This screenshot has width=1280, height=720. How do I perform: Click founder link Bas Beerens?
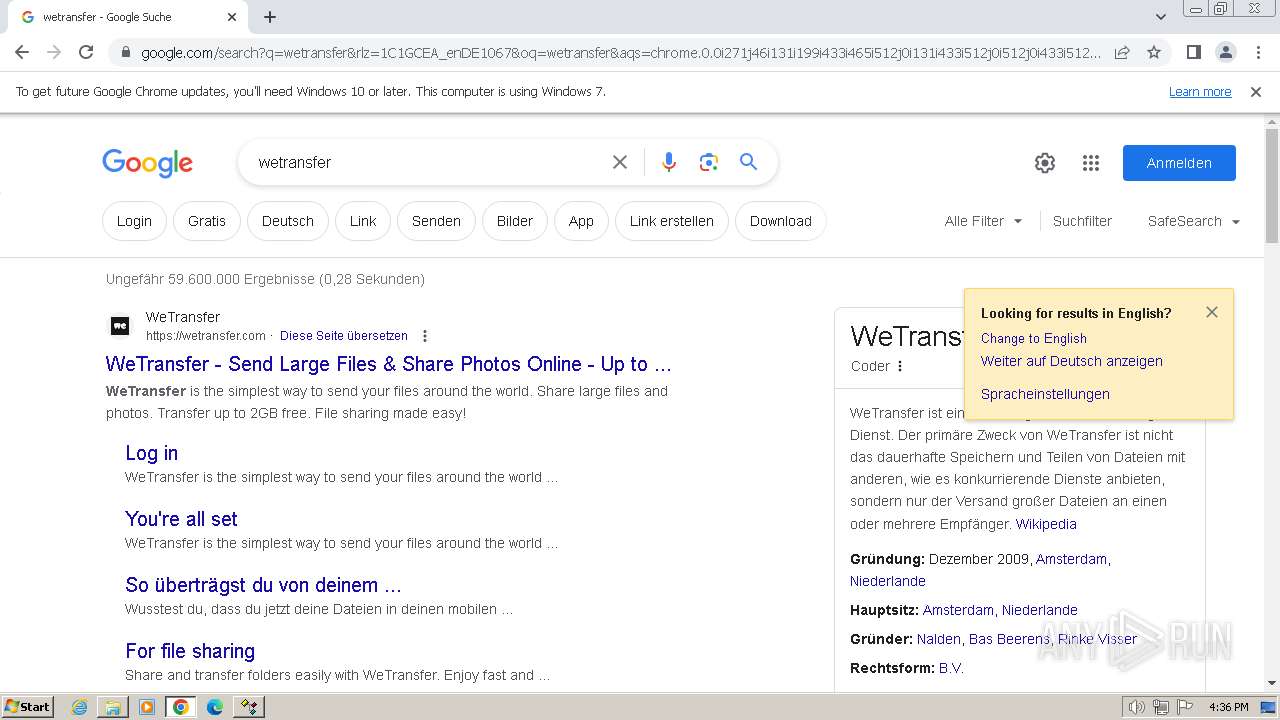1009,639
